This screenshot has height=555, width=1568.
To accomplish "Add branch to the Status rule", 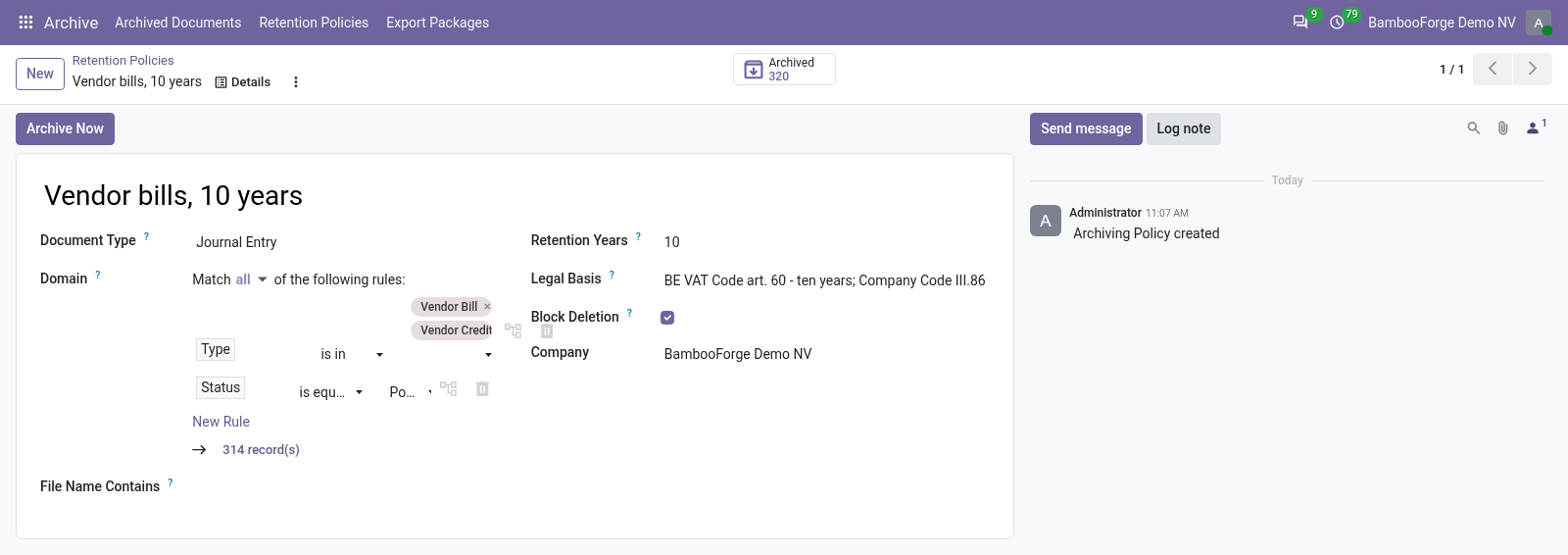I will click(x=449, y=388).
